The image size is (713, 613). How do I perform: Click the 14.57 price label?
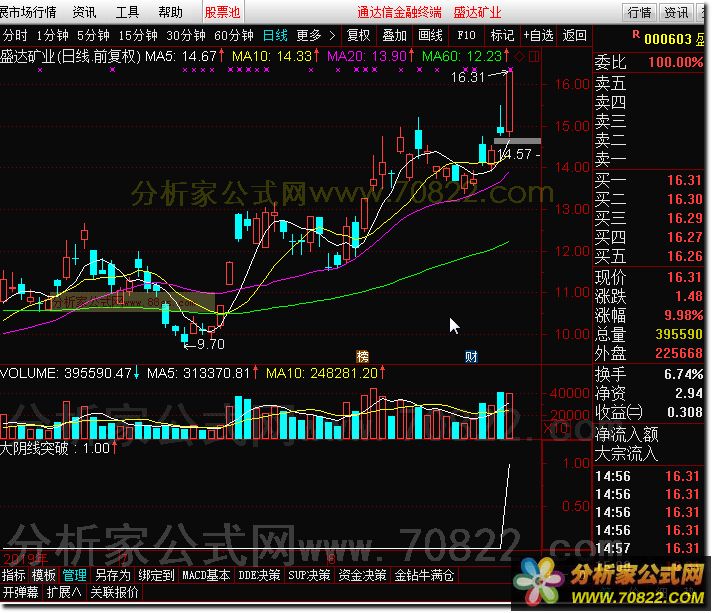515,154
